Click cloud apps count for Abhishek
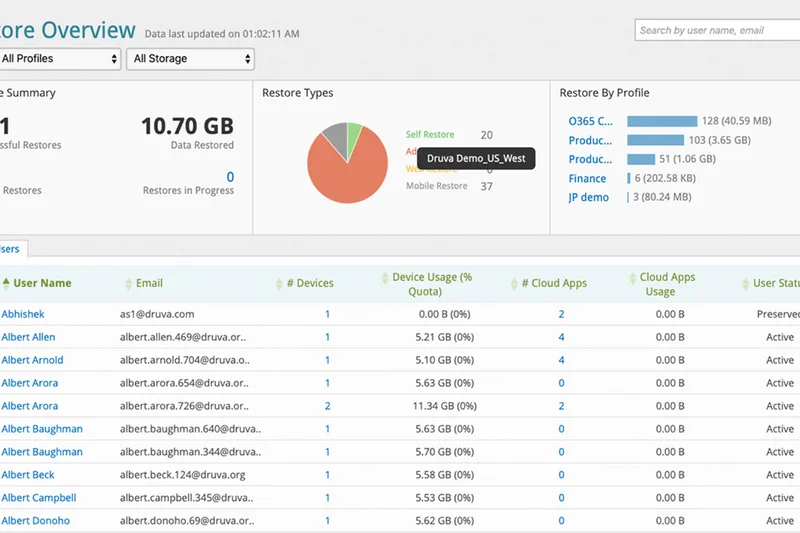Viewport: 800px width, 533px height. [x=561, y=314]
